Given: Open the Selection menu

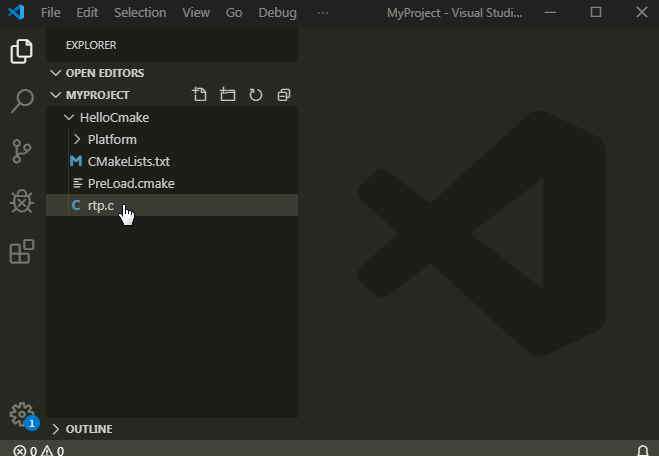Looking at the screenshot, I should coord(140,13).
